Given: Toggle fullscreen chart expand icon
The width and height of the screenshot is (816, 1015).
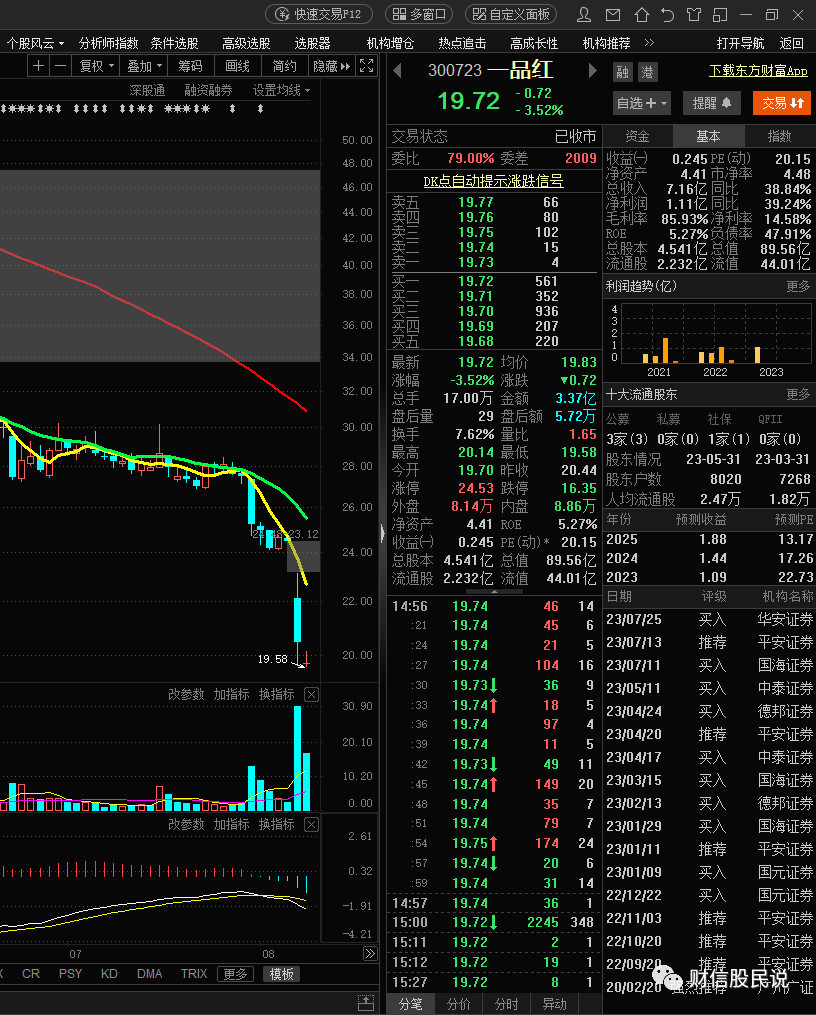Looking at the screenshot, I should coord(366,65).
